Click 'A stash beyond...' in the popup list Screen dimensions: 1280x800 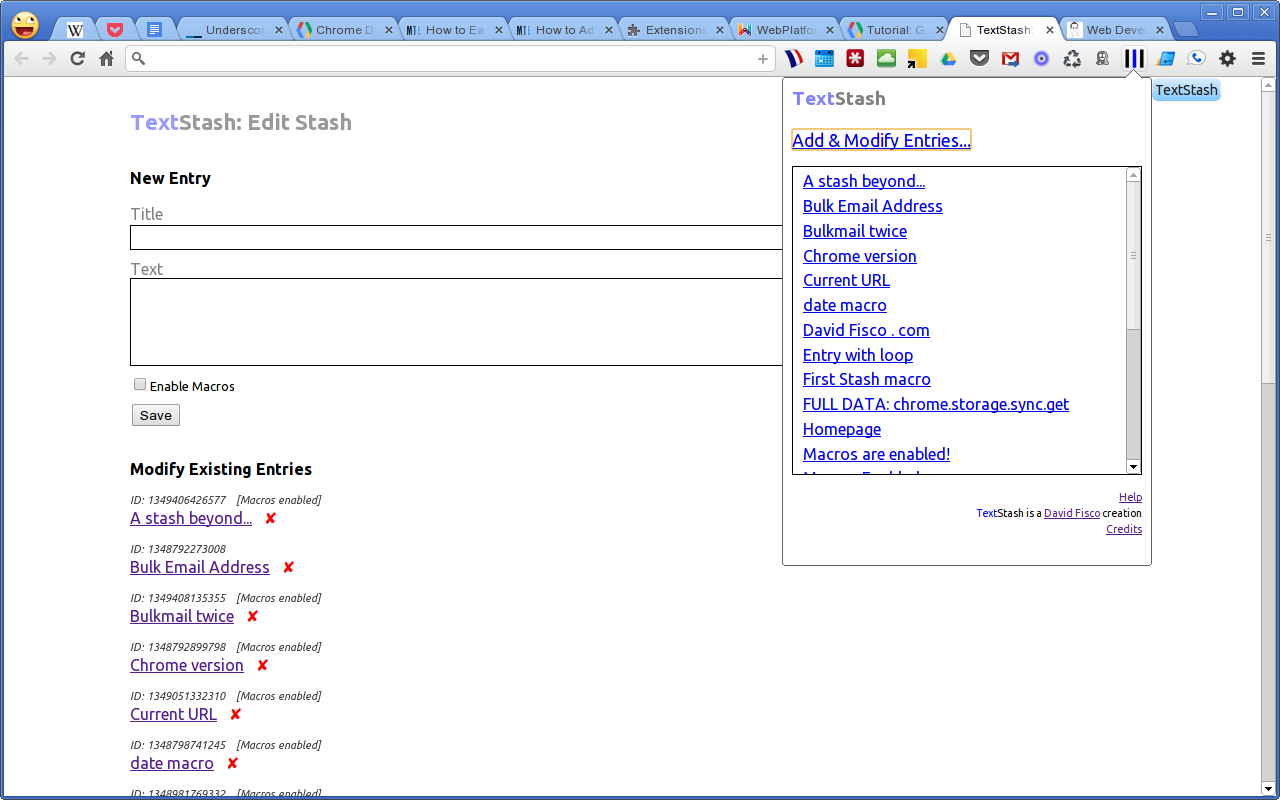[864, 181]
